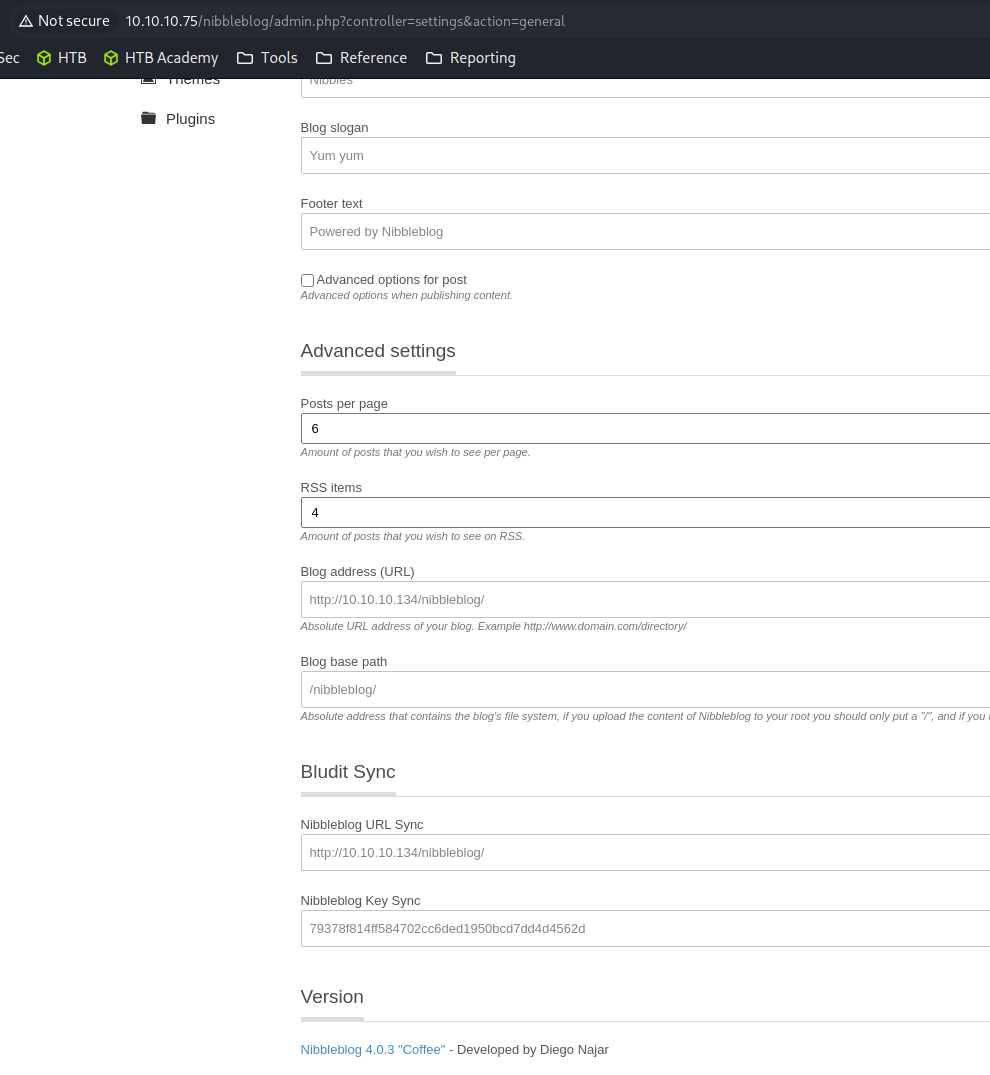Click the RSS items field
The image size is (990, 1075).
pos(645,513)
